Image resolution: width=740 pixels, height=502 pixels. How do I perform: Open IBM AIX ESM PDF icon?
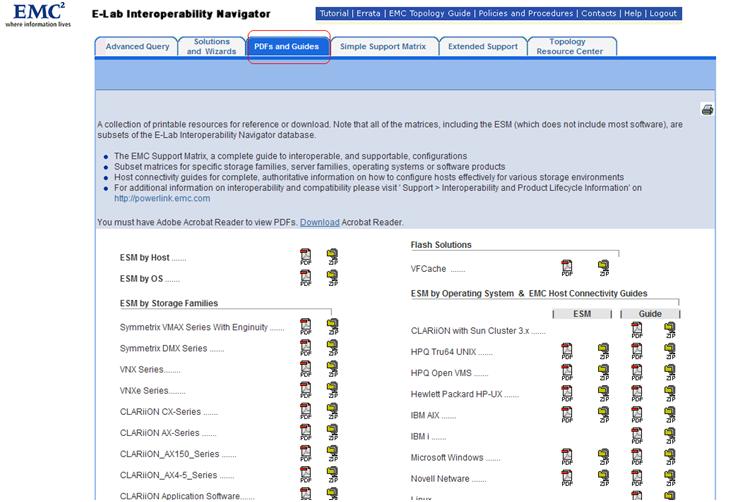coord(567,415)
